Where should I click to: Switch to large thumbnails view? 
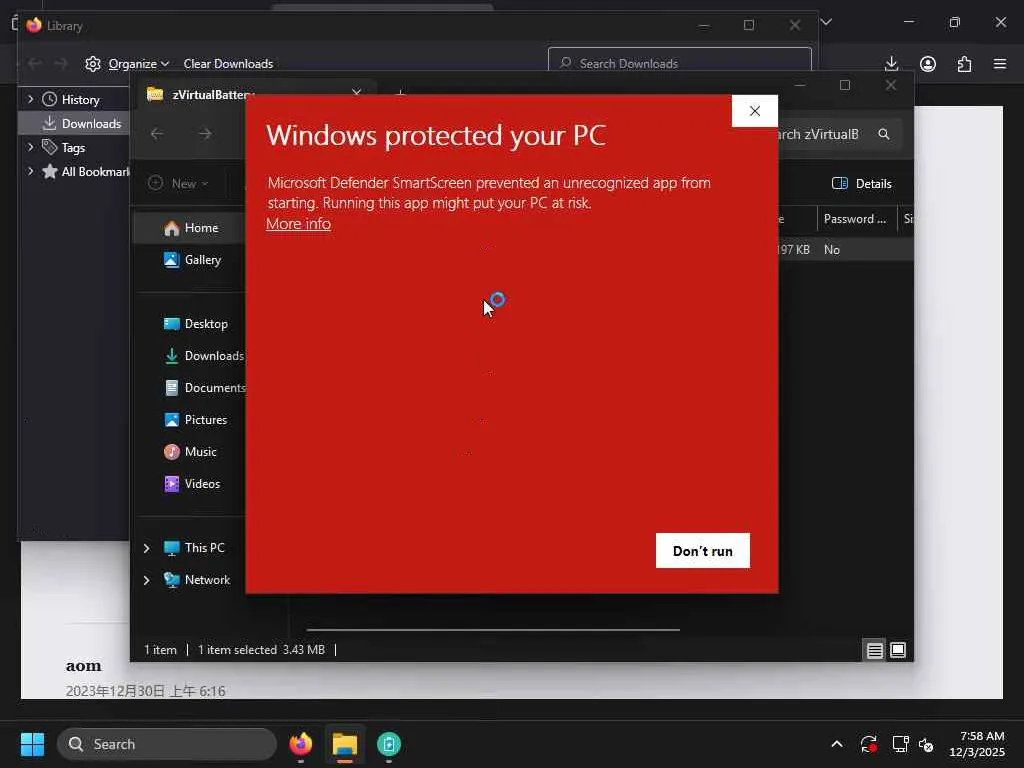point(898,650)
